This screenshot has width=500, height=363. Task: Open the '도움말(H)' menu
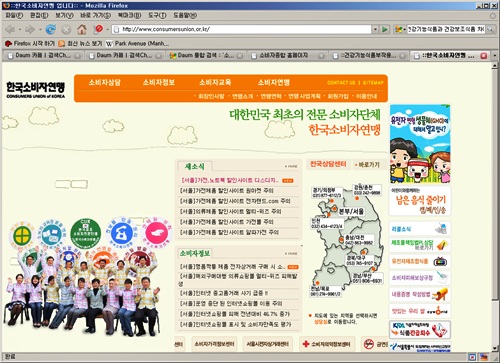pos(185,15)
